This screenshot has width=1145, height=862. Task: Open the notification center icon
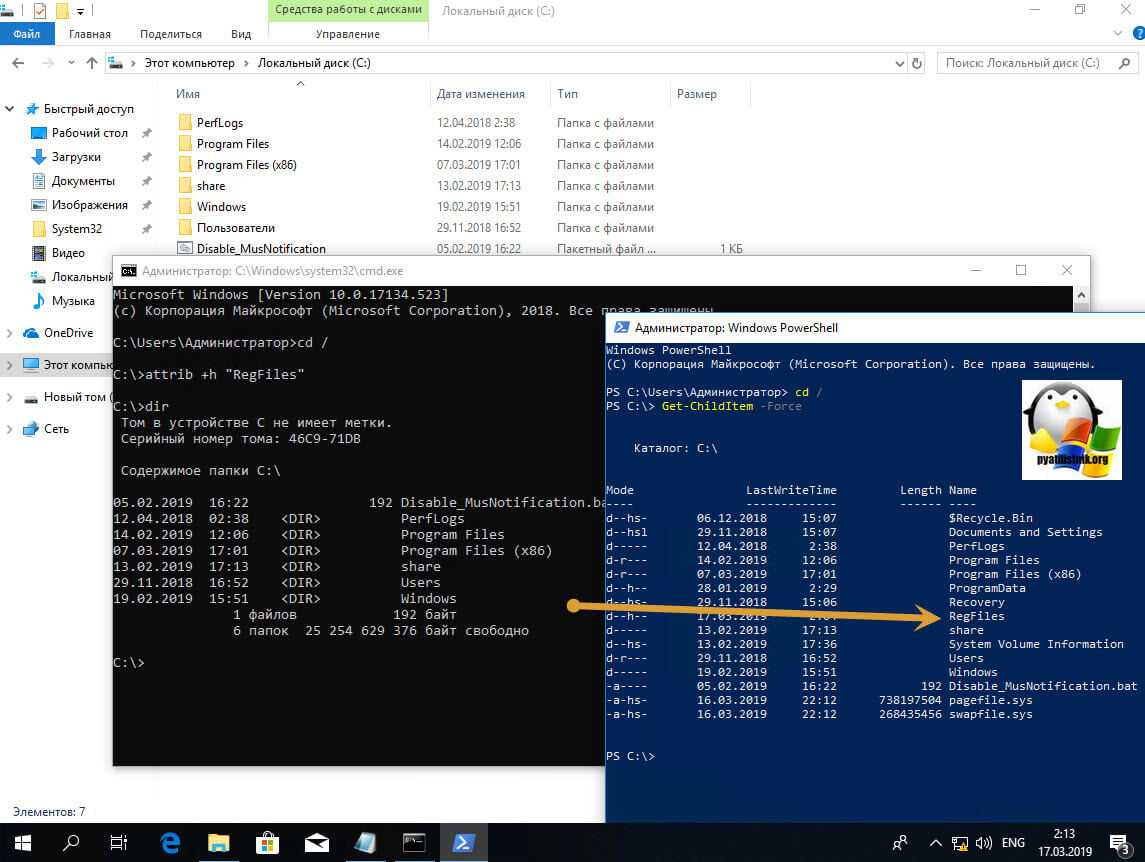tap(1118, 841)
